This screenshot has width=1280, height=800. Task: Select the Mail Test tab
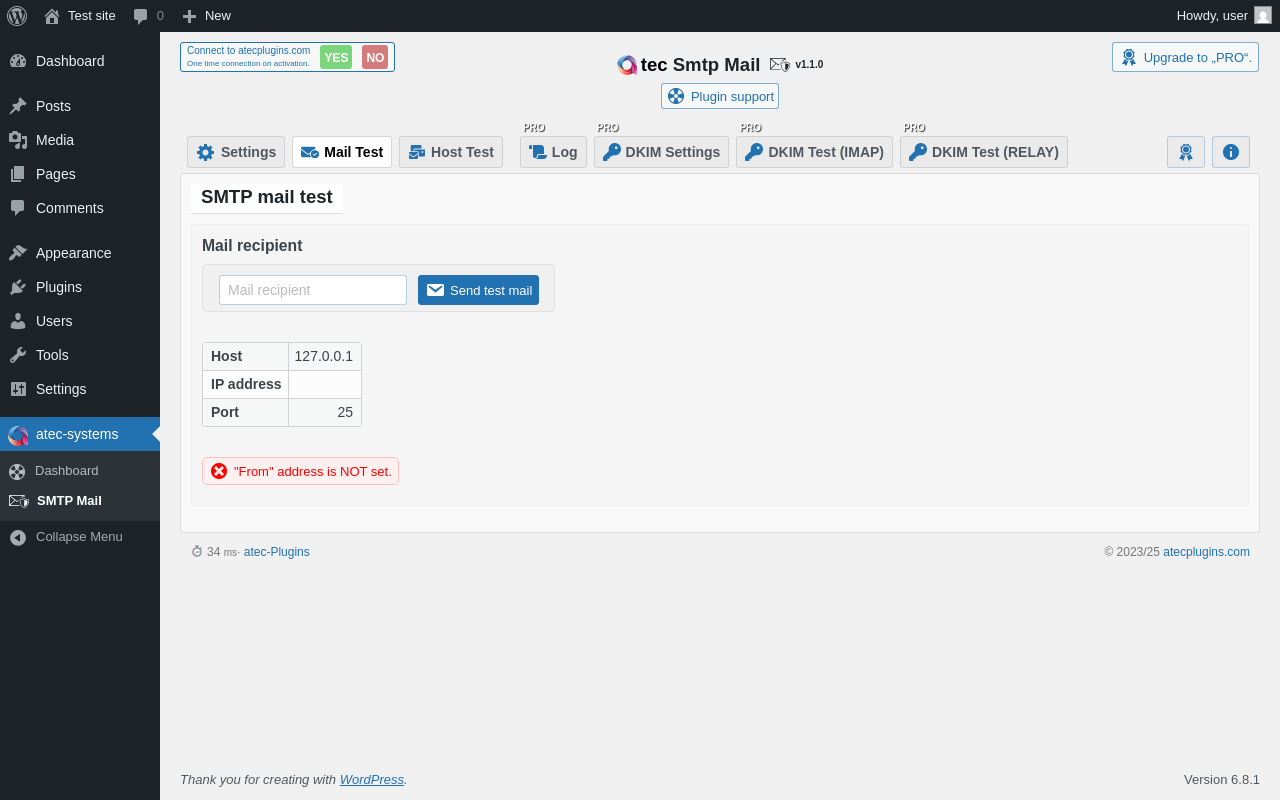pyautogui.click(x=342, y=152)
